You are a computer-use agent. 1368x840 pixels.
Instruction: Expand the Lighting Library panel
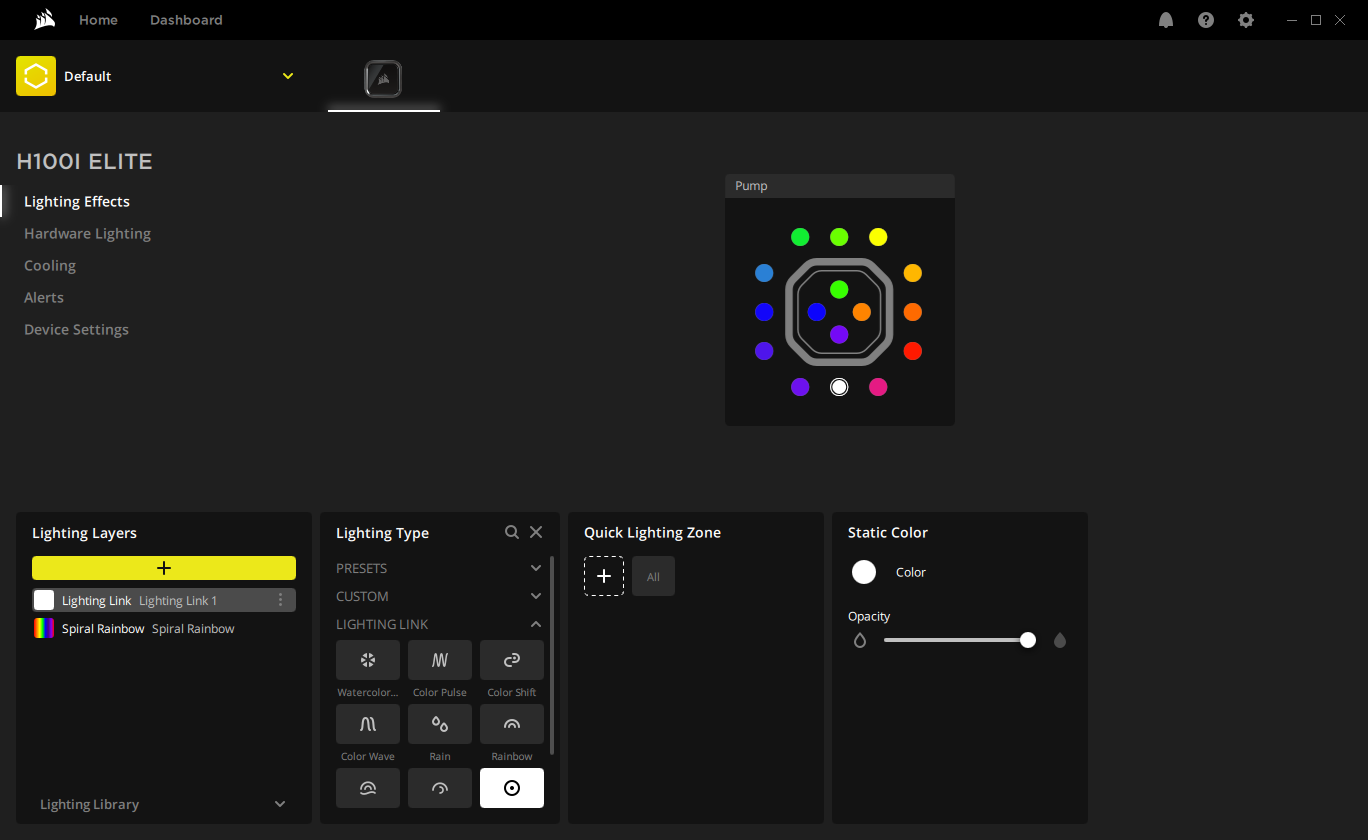point(164,804)
